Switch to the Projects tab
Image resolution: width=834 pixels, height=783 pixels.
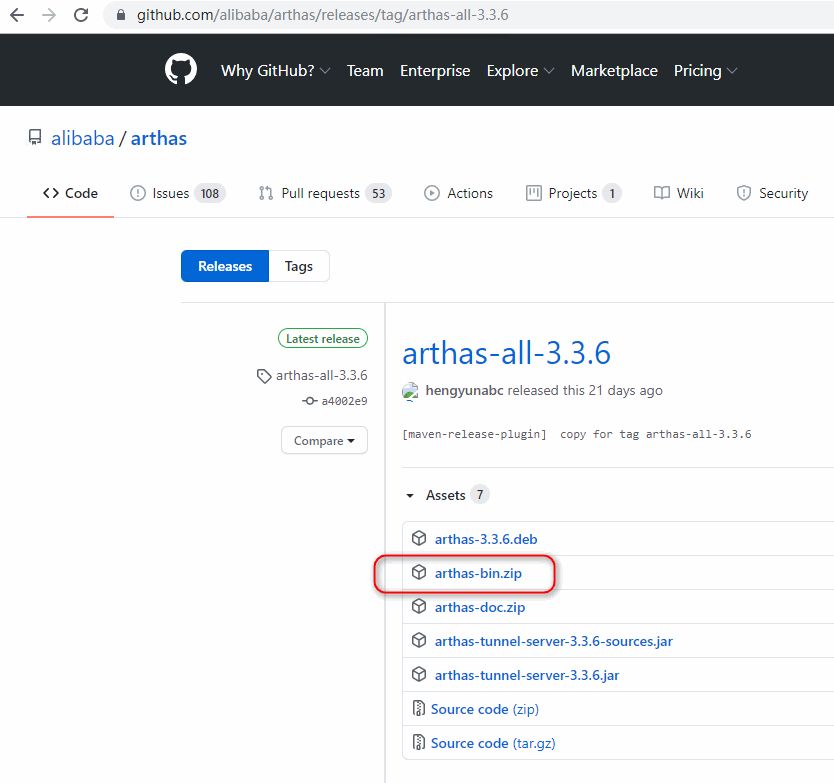(x=573, y=193)
